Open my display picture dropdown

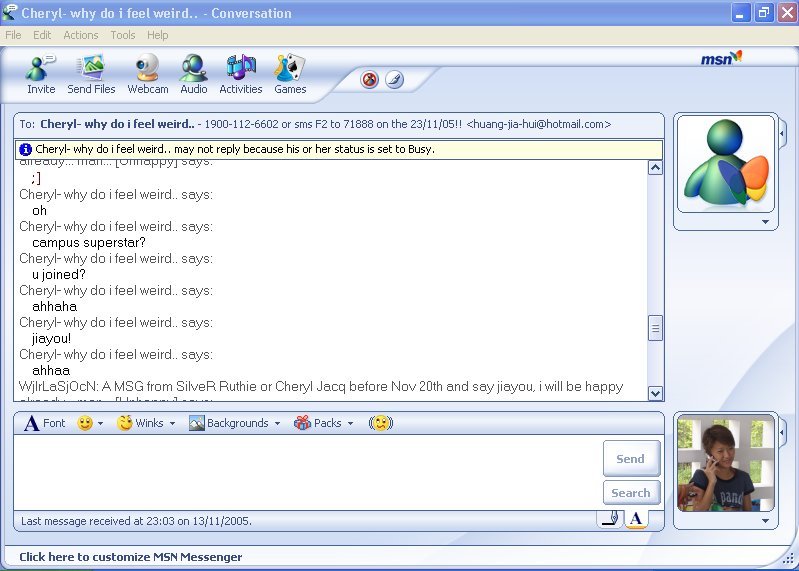click(x=765, y=521)
